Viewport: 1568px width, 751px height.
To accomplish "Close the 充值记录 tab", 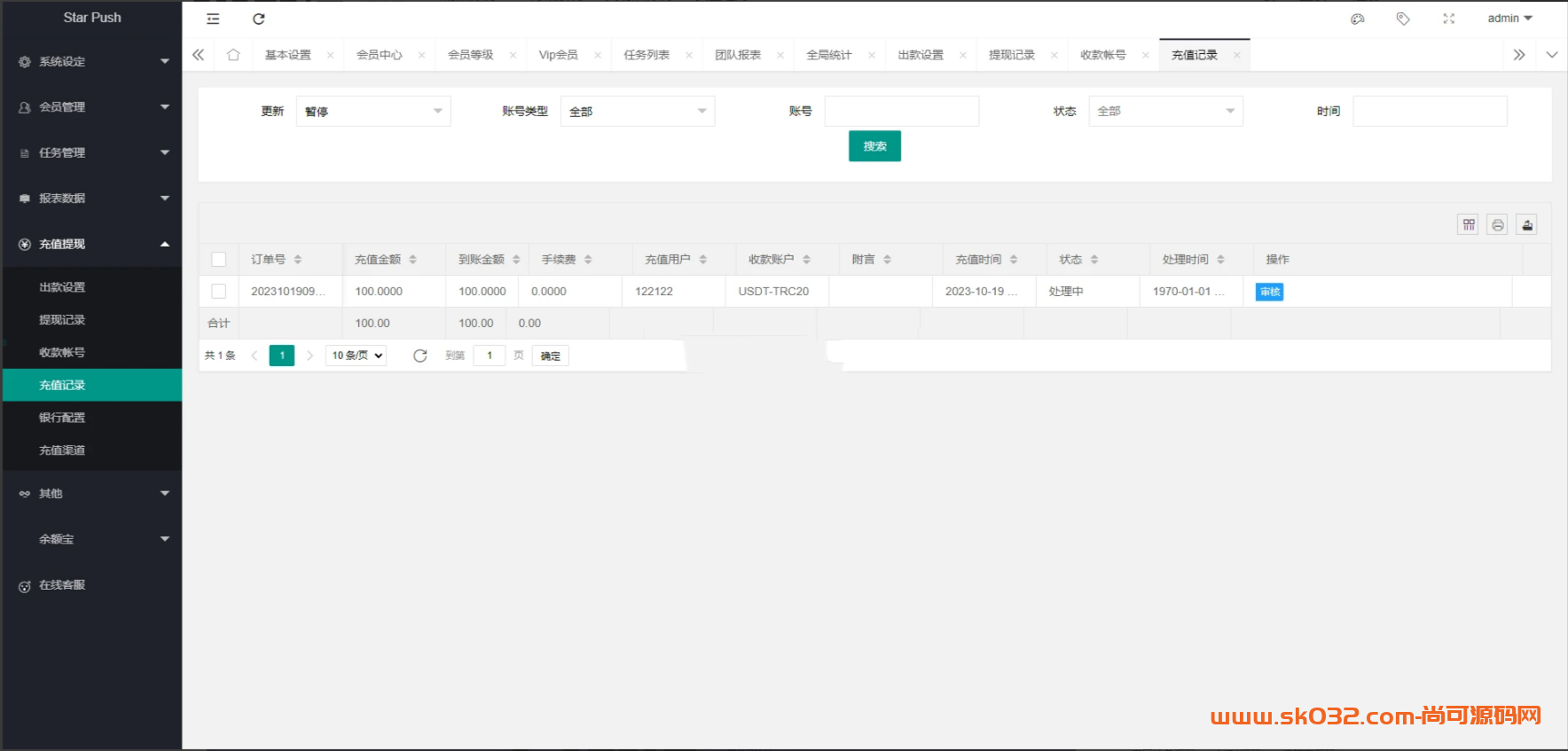I will click(x=1236, y=55).
